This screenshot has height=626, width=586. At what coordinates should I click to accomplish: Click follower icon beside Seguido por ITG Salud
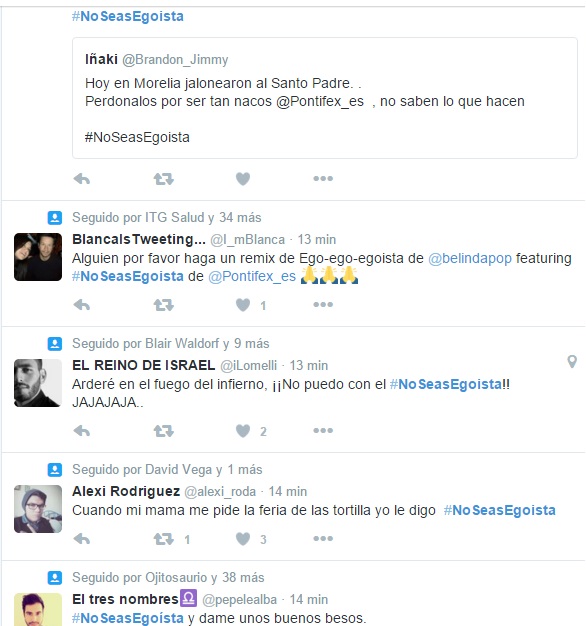click(x=55, y=218)
